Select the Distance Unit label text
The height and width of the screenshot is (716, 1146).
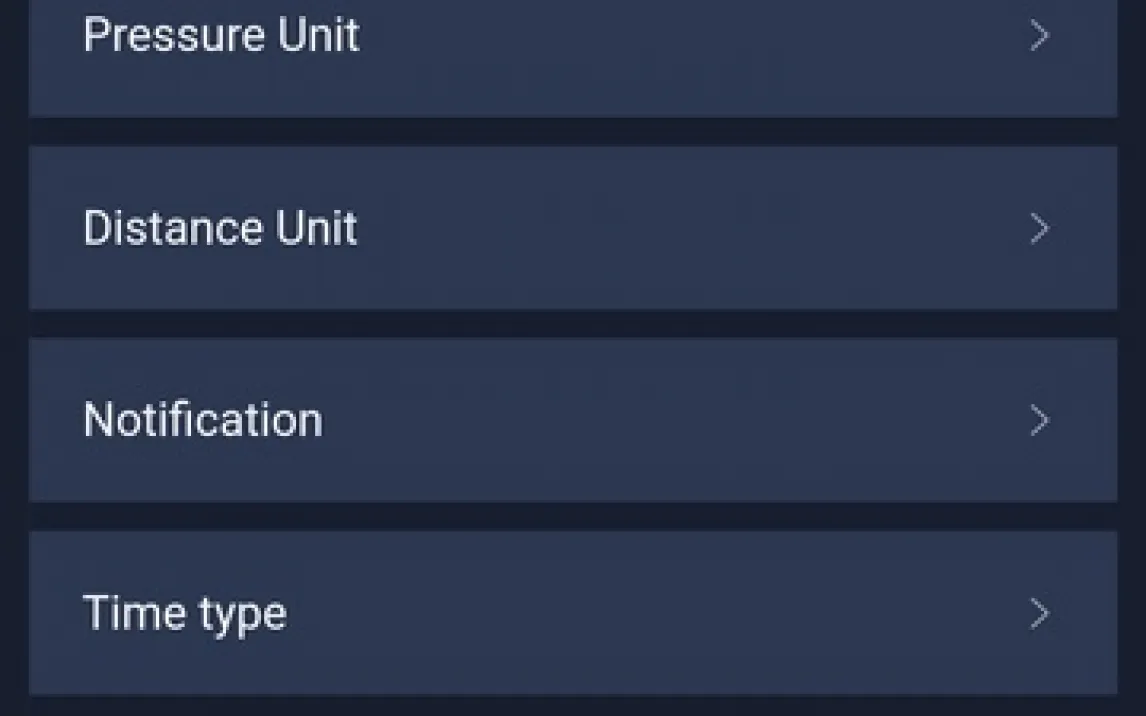pos(220,228)
